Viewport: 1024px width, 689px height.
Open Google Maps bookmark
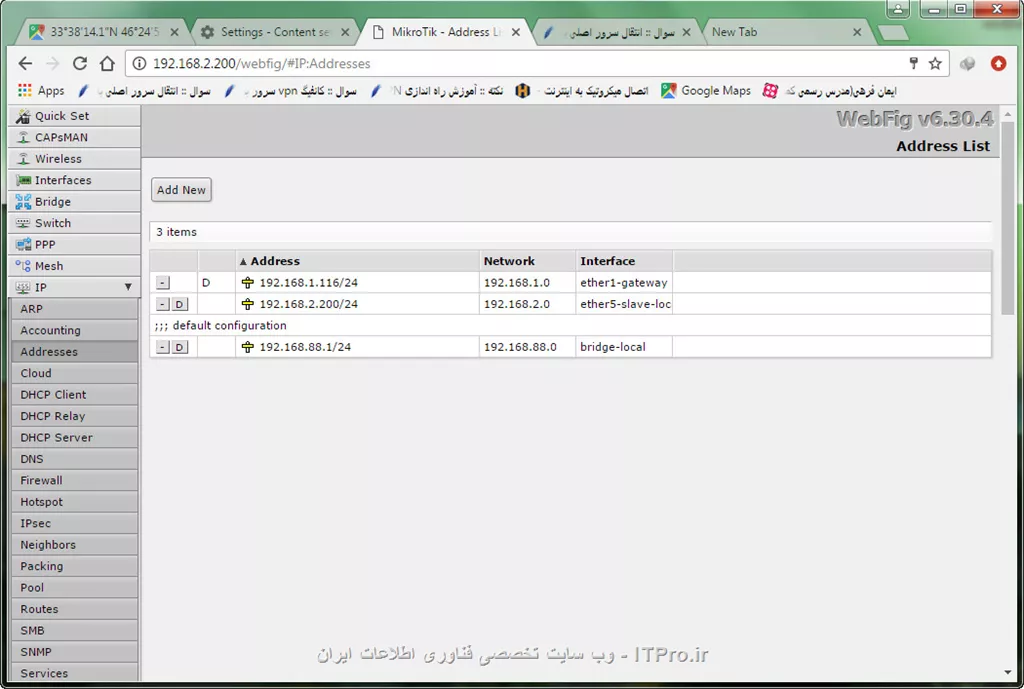pos(705,91)
